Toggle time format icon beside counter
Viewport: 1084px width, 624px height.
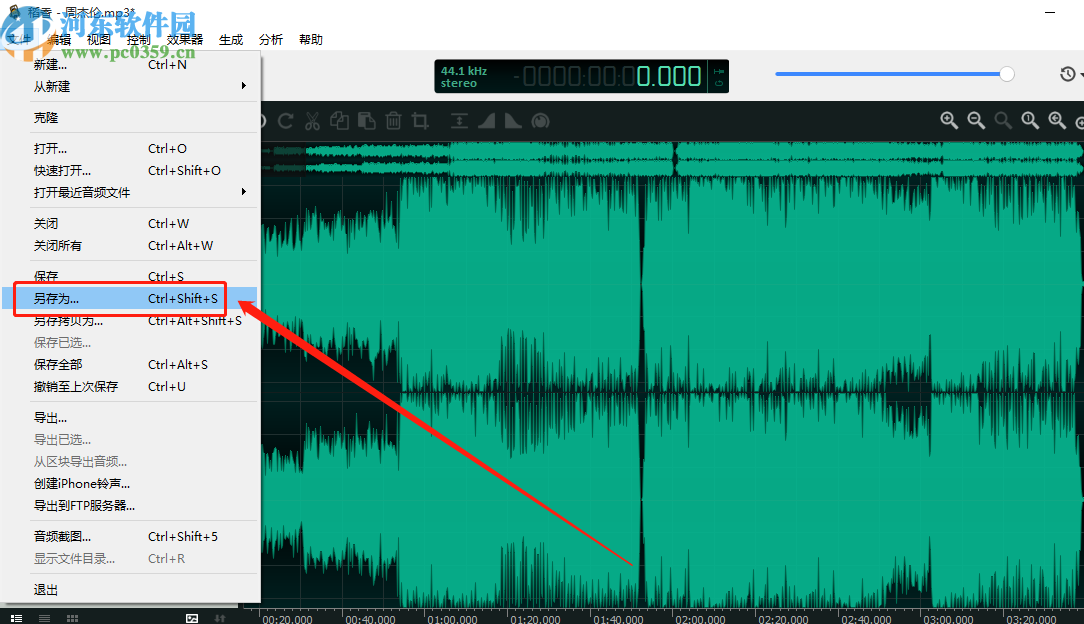(719, 70)
